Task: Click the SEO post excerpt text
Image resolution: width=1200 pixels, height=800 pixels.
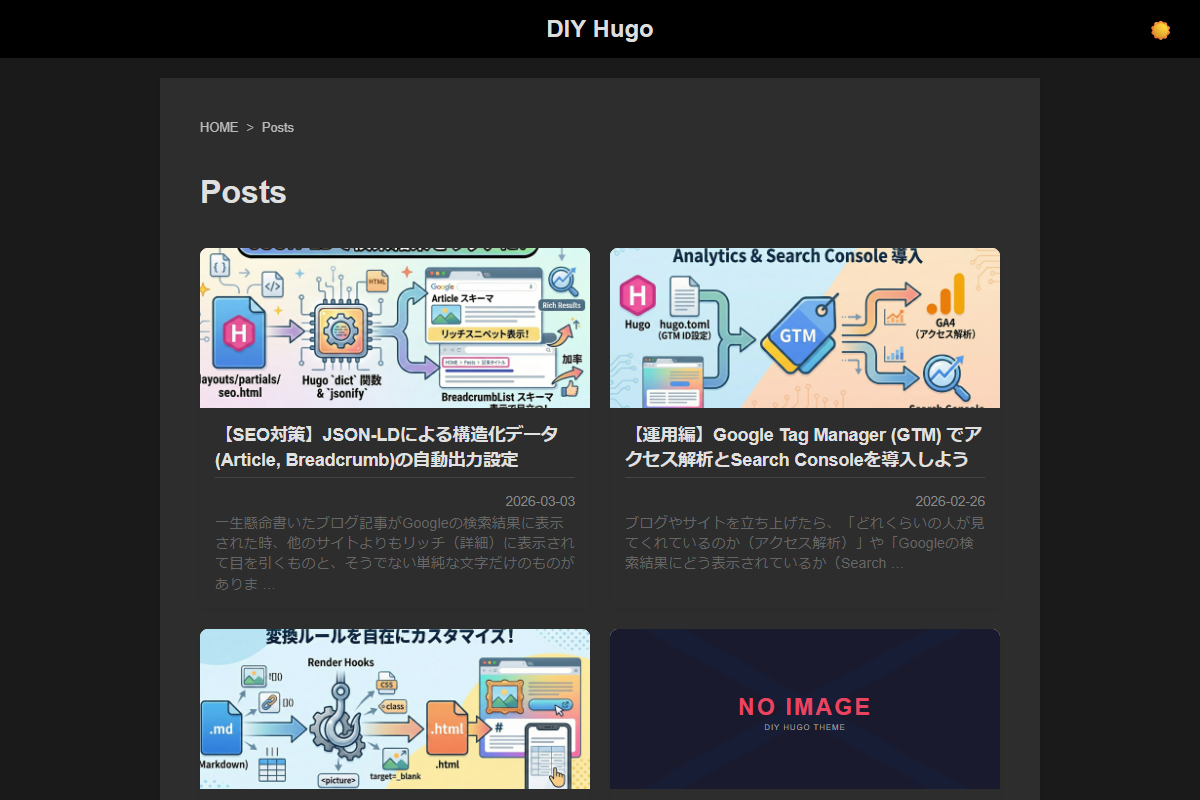Action: pyautogui.click(x=394, y=553)
